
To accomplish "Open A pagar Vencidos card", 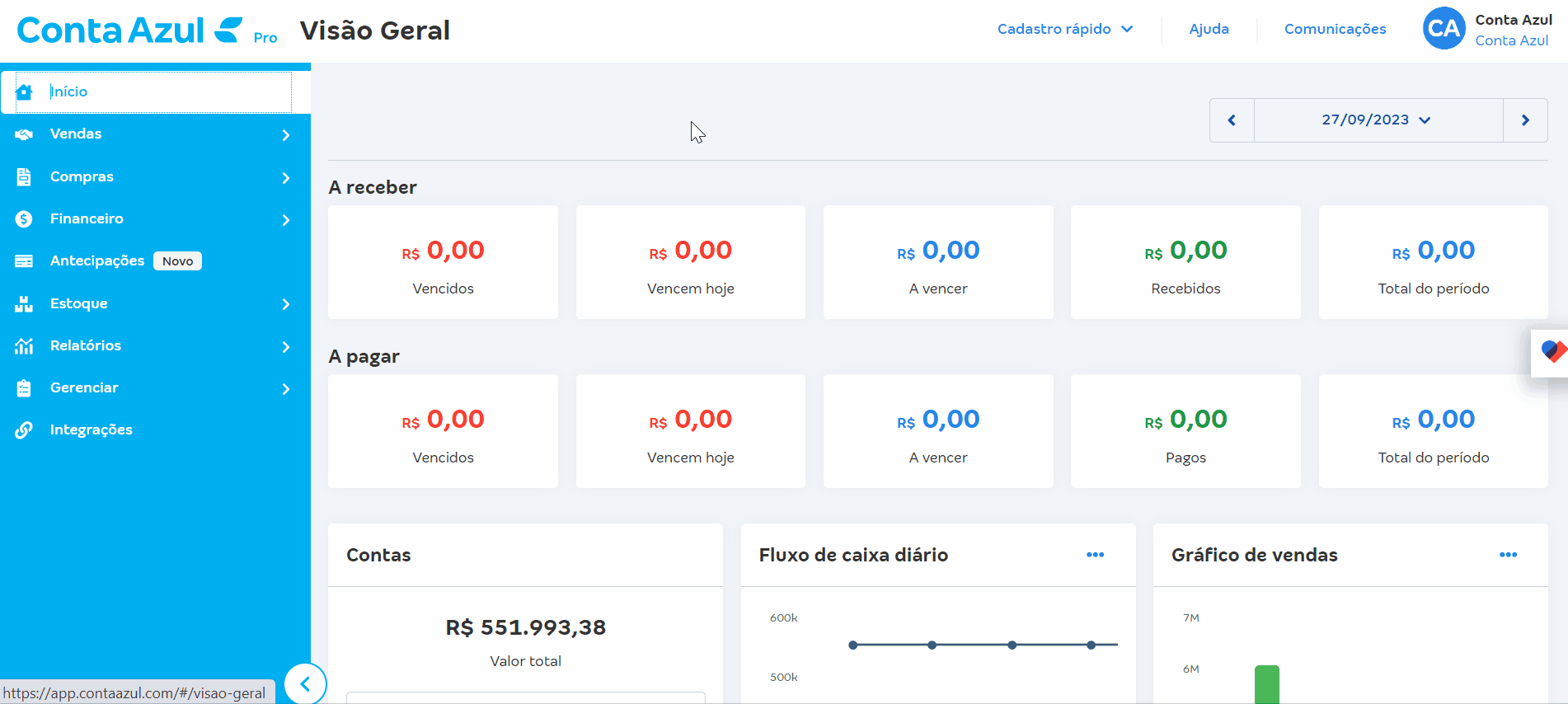I will [443, 431].
